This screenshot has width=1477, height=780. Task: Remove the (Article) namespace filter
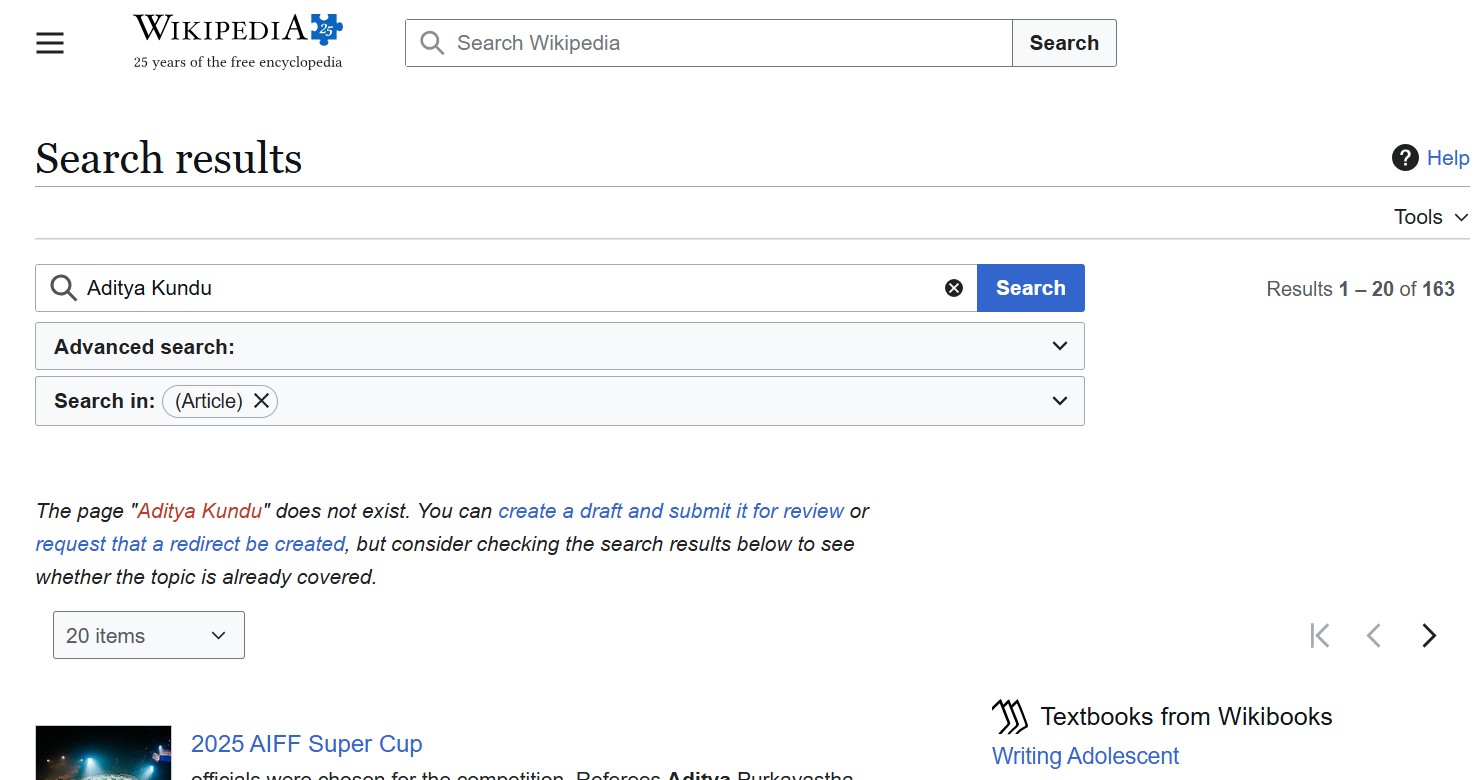click(x=262, y=401)
